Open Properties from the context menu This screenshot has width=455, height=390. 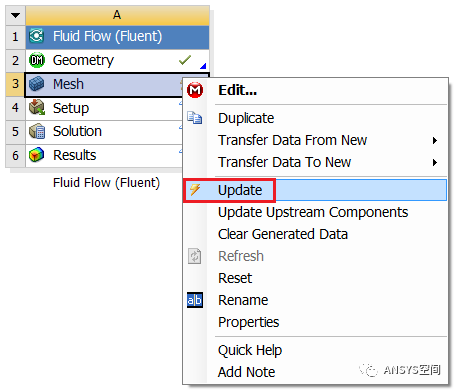tap(249, 322)
